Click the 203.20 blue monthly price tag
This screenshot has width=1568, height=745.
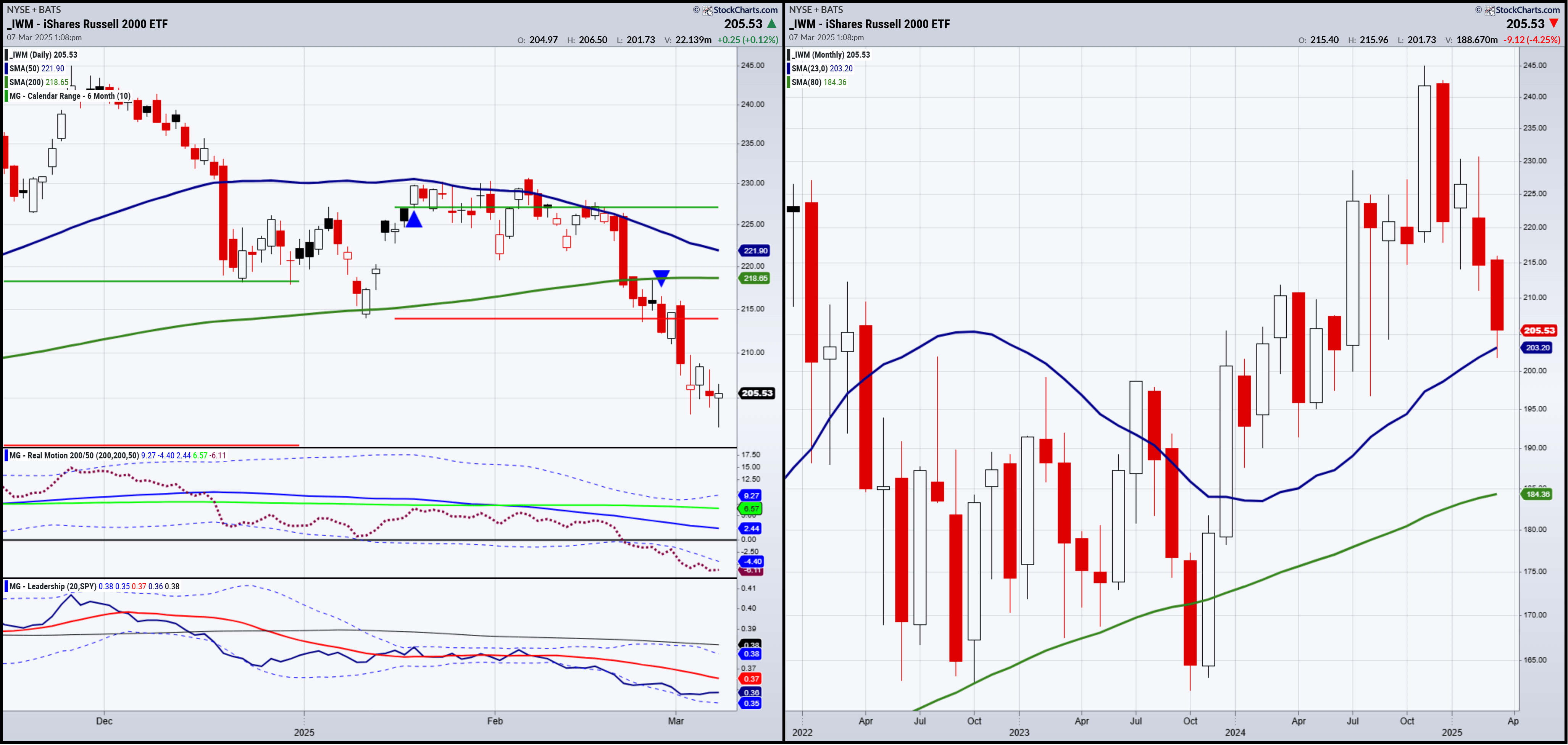tap(1537, 348)
